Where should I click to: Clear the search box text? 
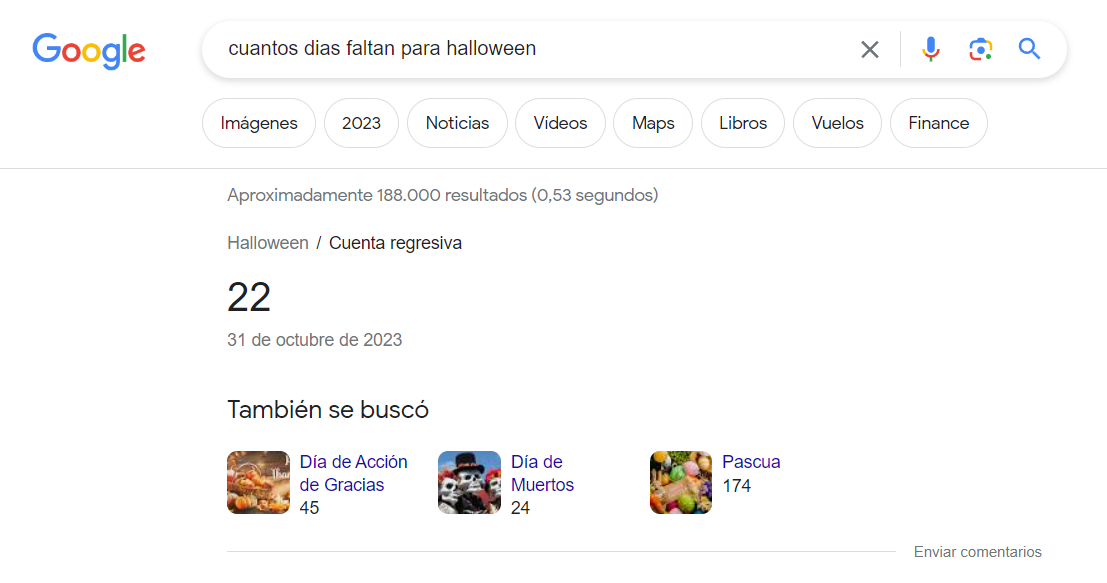click(x=869, y=49)
